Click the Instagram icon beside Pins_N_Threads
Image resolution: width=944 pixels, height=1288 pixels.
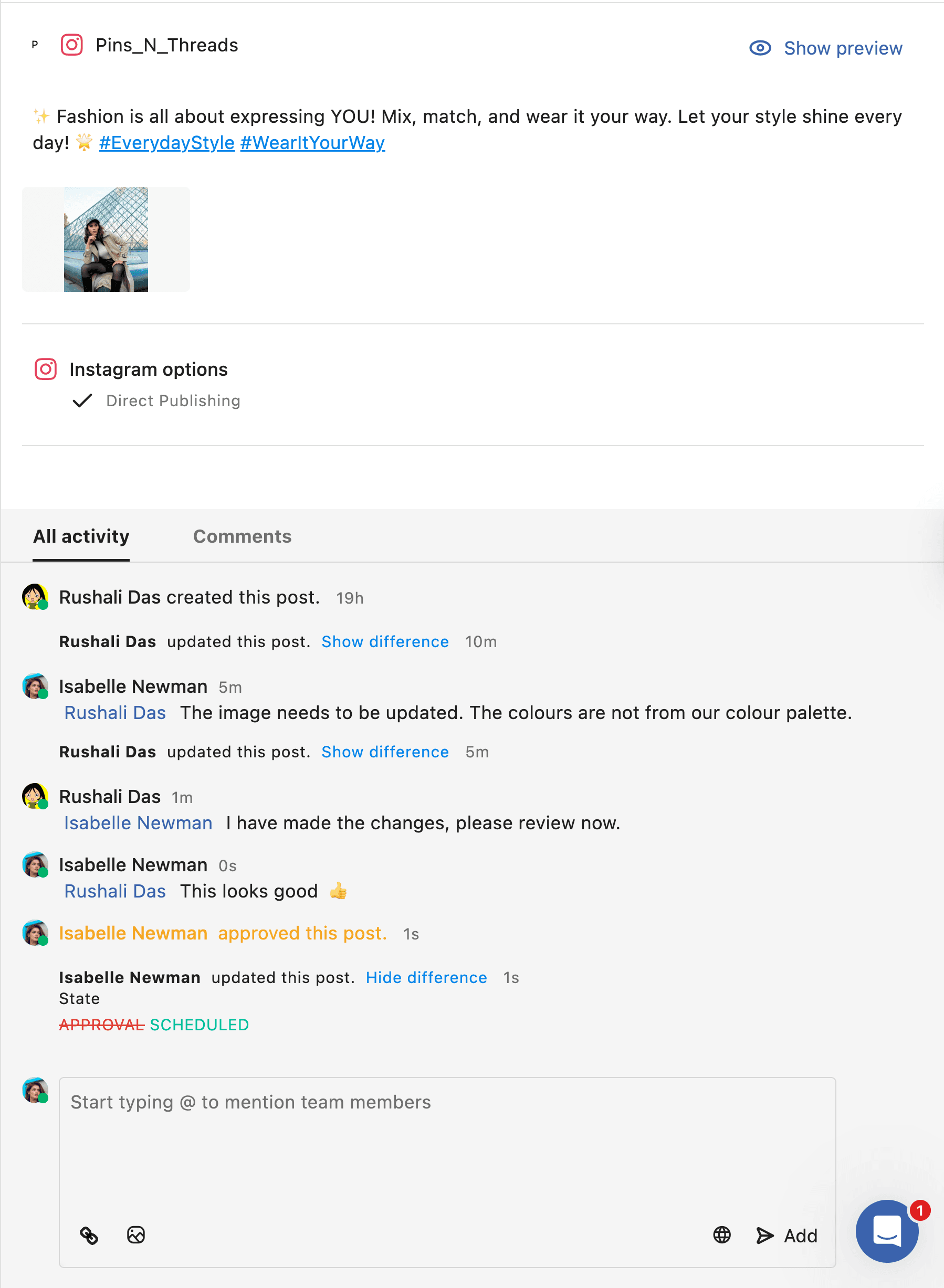point(72,45)
